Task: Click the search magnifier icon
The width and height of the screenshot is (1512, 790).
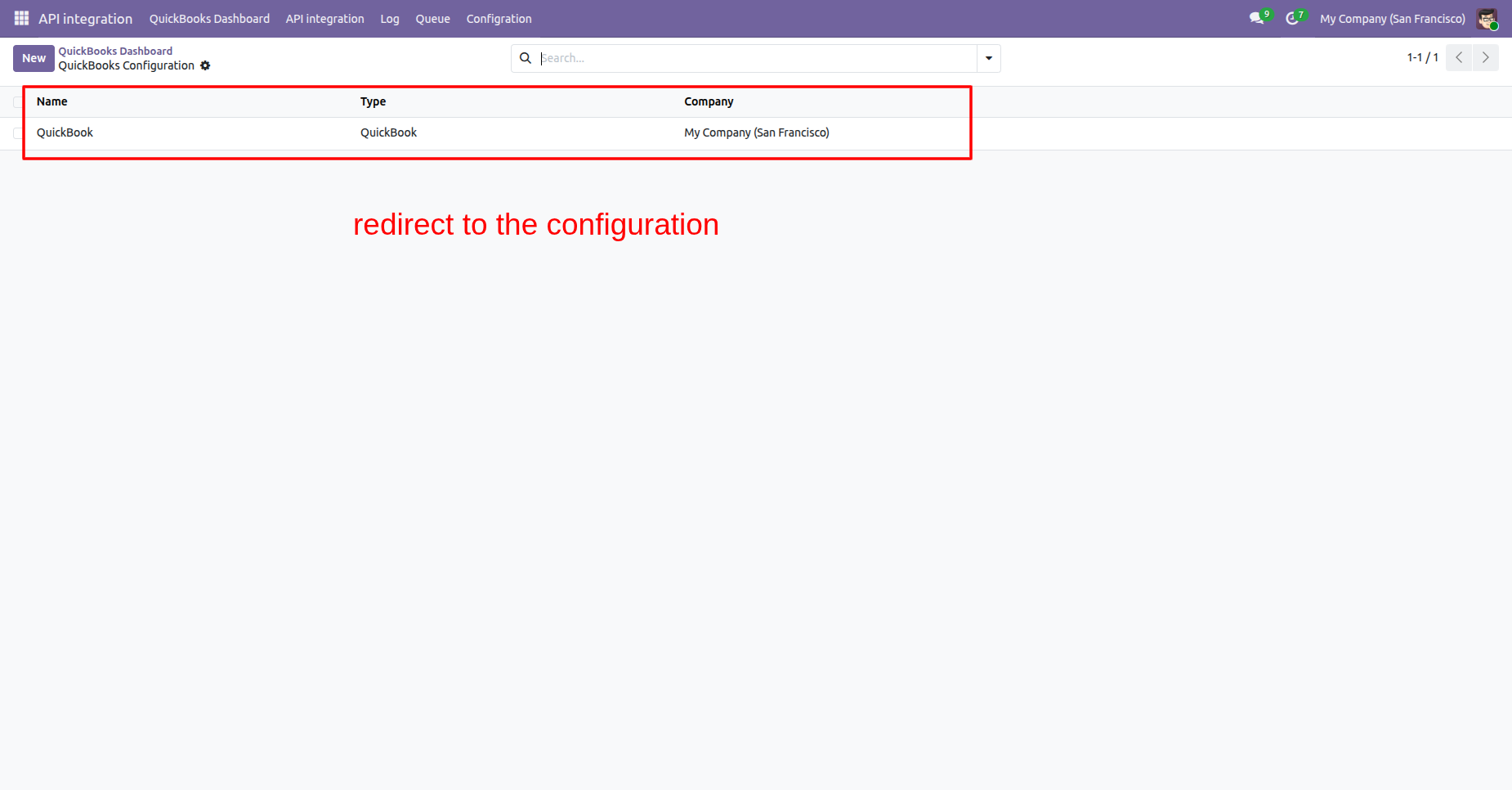Action: click(526, 58)
